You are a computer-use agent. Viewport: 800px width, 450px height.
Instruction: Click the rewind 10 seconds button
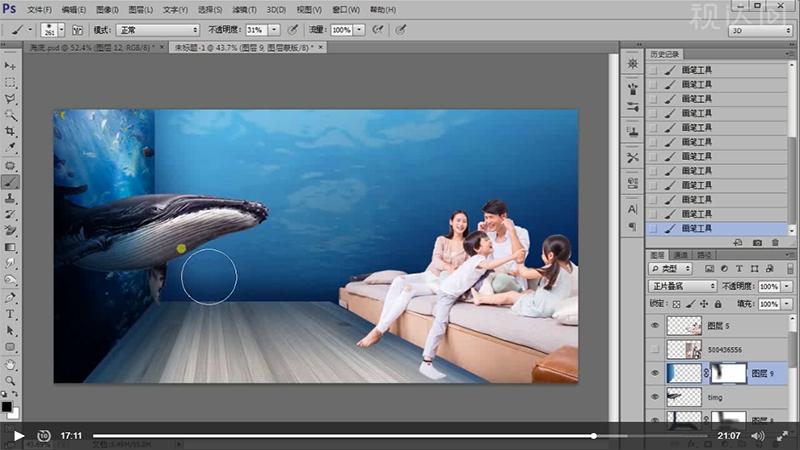point(44,435)
